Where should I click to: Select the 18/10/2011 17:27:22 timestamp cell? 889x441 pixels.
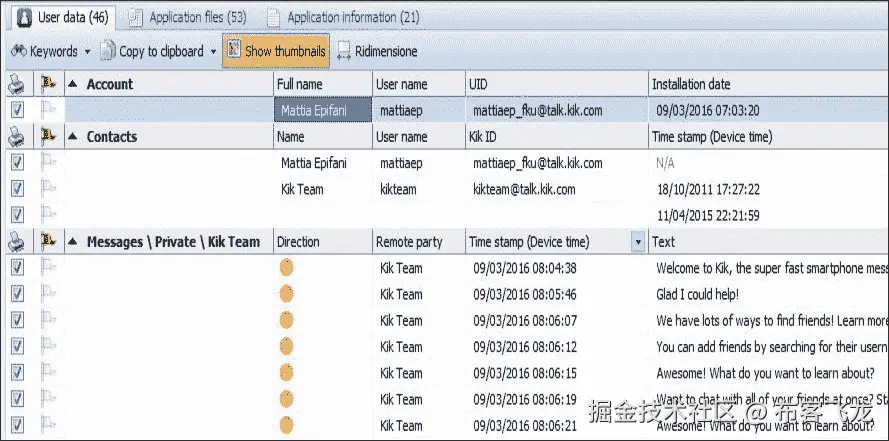[x=708, y=189]
